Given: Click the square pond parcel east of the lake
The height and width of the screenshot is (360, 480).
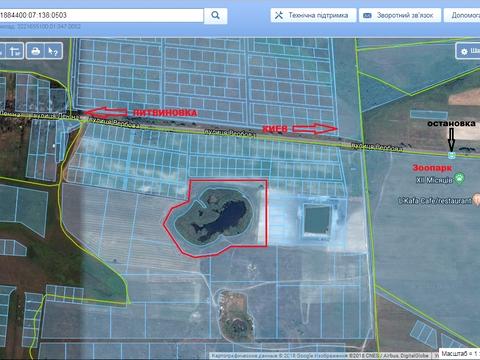Looking at the screenshot, I should coord(317,220).
